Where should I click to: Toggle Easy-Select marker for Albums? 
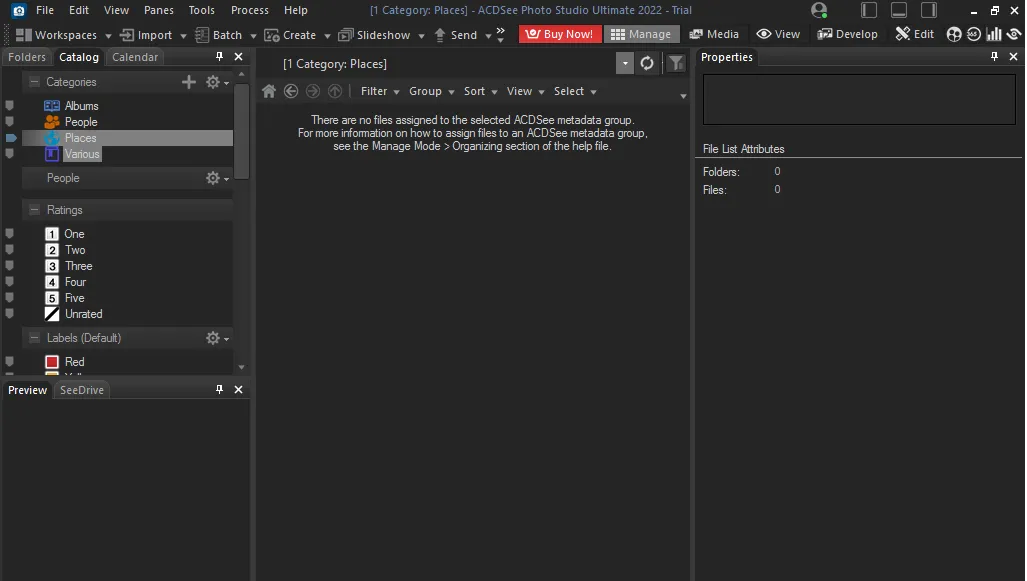[10, 105]
